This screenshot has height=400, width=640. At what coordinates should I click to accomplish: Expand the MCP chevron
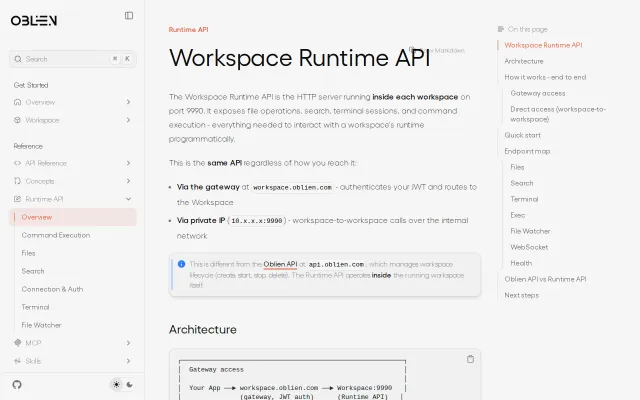click(x=128, y=343)
